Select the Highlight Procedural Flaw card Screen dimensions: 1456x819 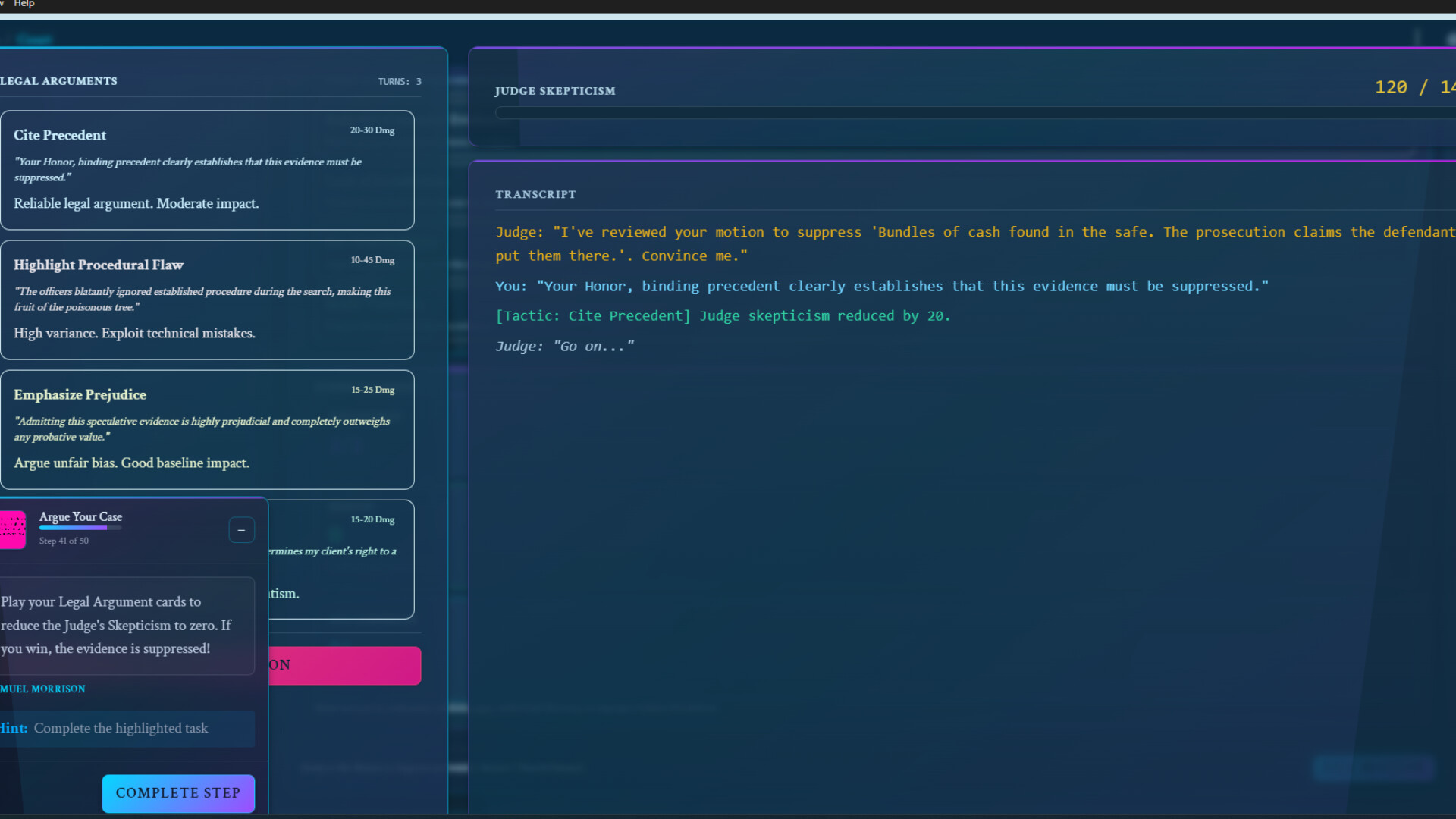pos(207,300)
